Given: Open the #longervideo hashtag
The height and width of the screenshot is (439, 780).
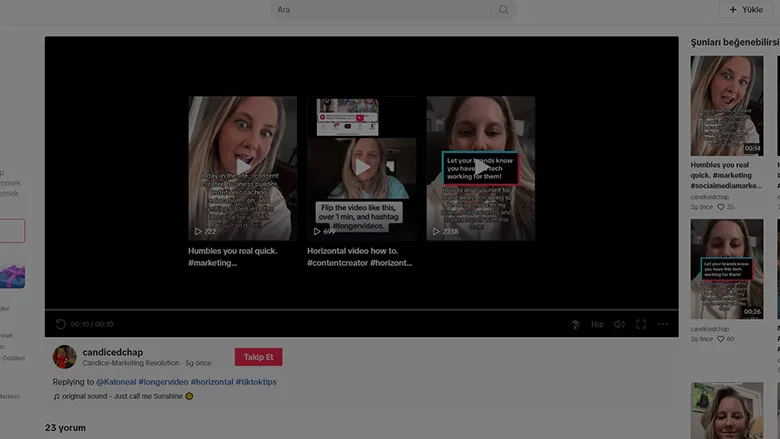Looking at the screenshot, I should pyautogui.click(x=163, y=382).
